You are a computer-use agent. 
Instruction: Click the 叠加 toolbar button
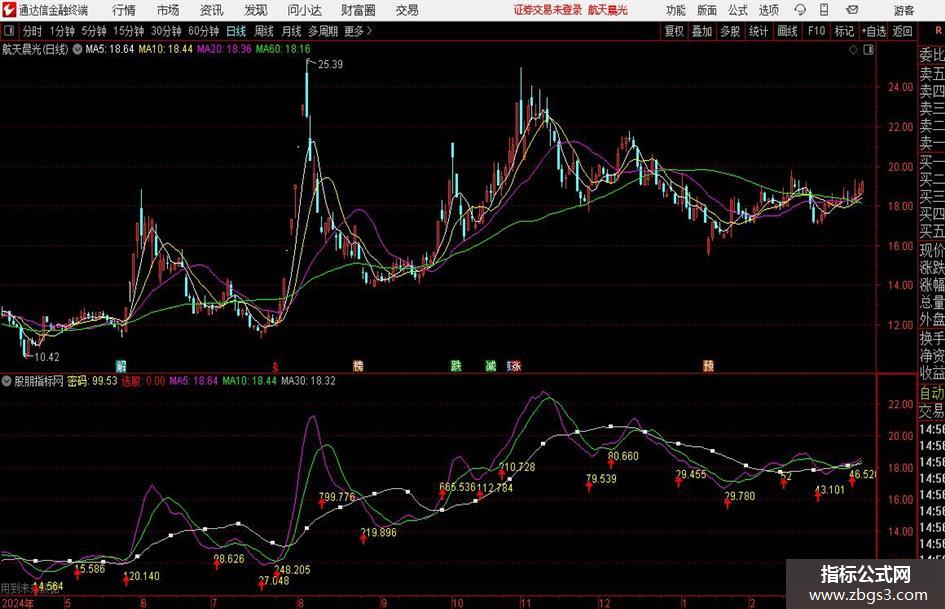[702, 31]
